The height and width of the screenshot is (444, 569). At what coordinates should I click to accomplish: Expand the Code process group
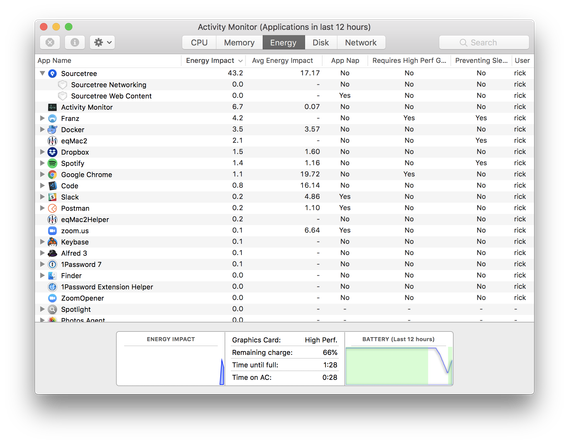coord(42,186)
